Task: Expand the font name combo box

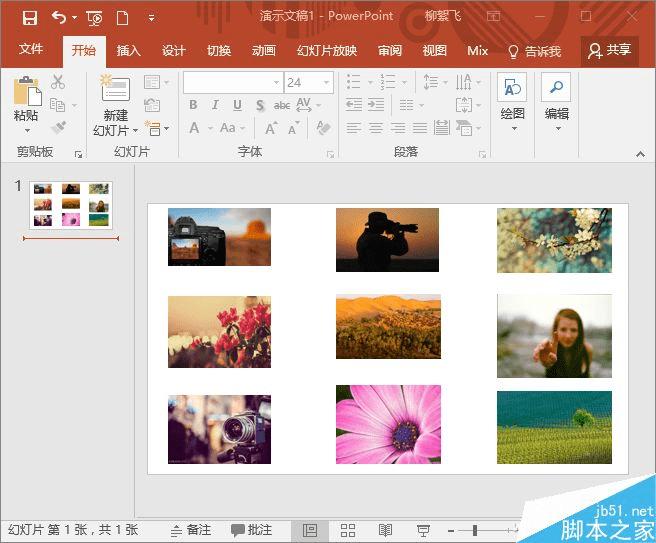Action: pos(276,82)
